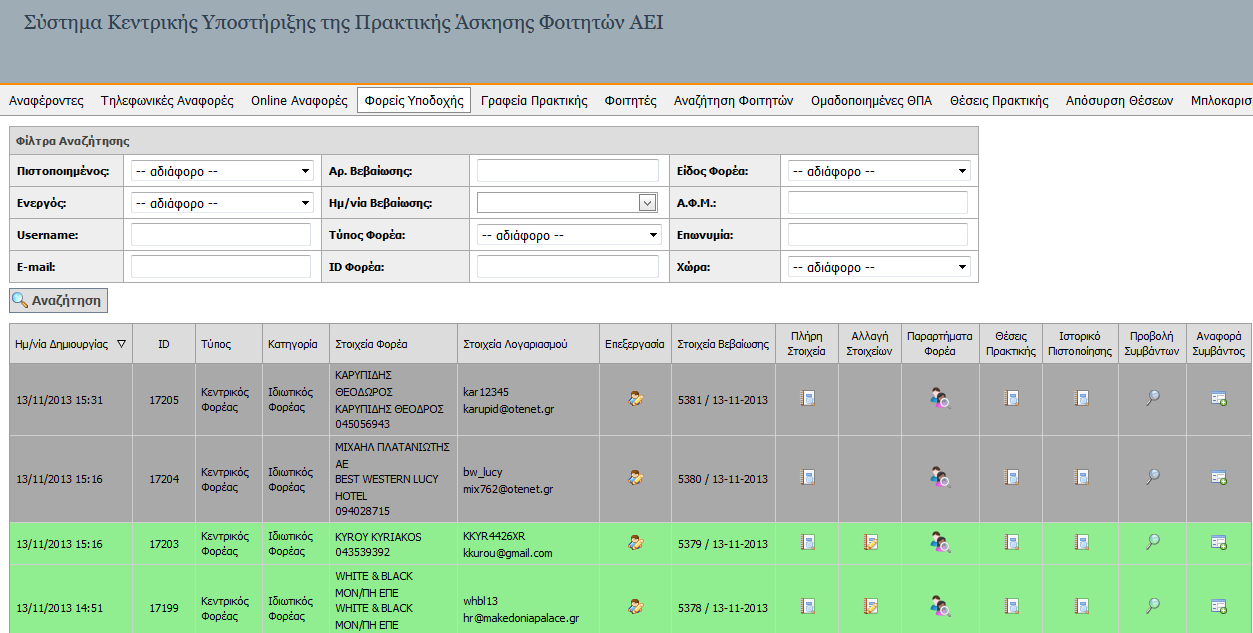Image resolution: width=1253 pixels, height=633 pixels.
Task: Open edit icon for provider 17205
Action: [635, 399]
